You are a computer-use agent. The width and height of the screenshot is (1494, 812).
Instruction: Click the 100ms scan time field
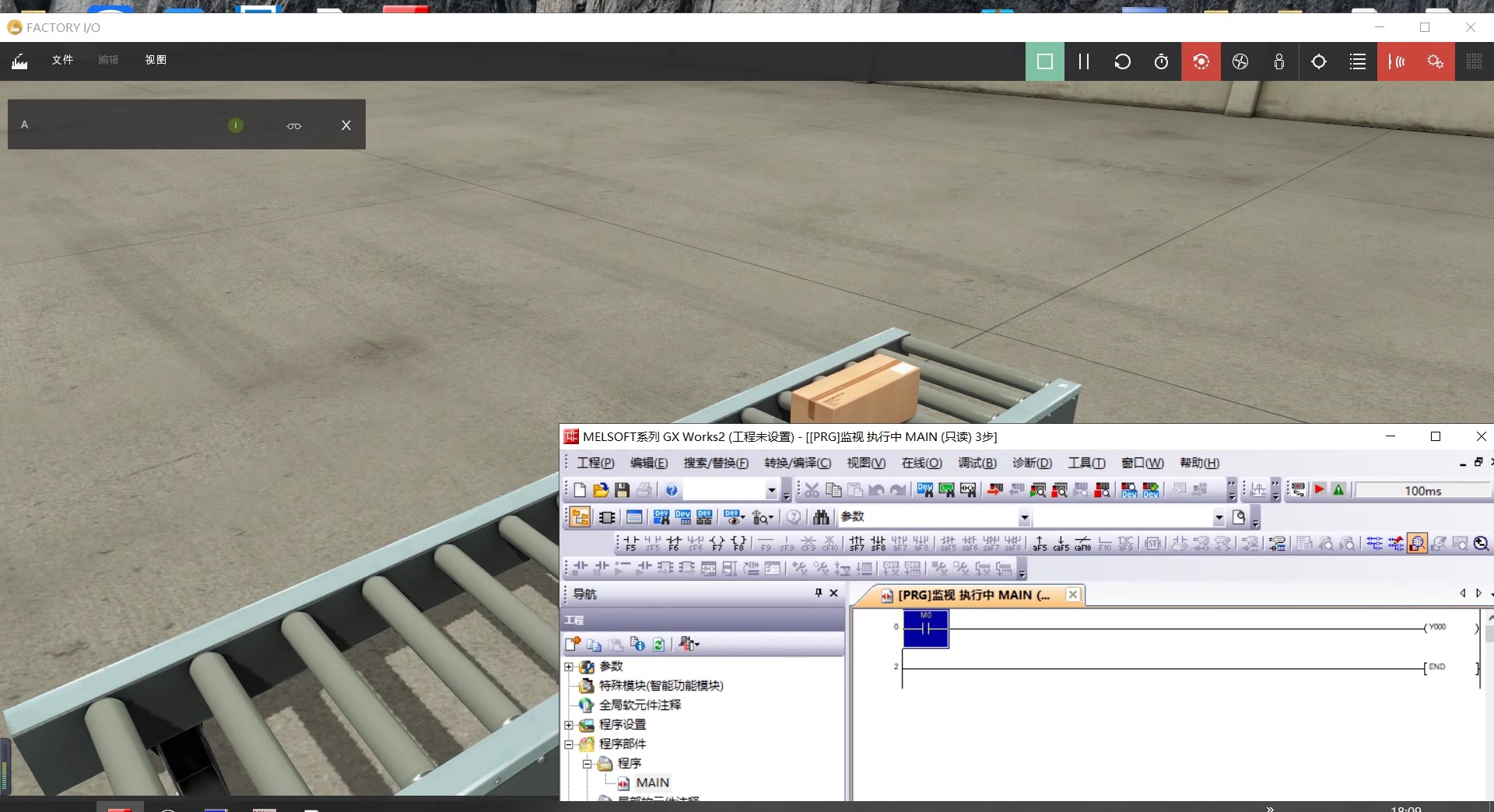[1422, 491]
